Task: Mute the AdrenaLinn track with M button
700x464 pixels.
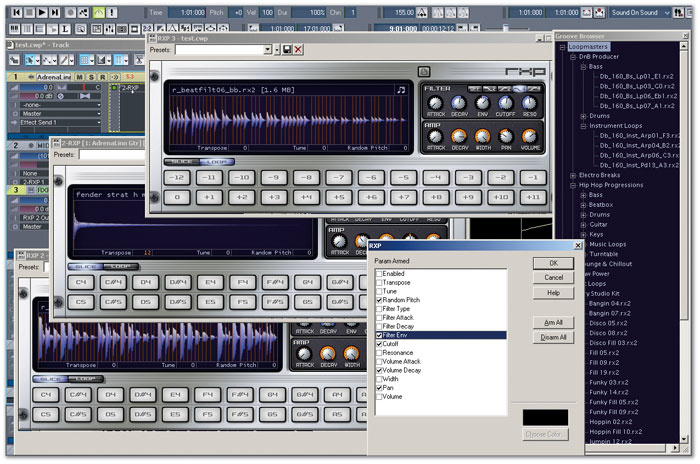Action: (79, 77)
